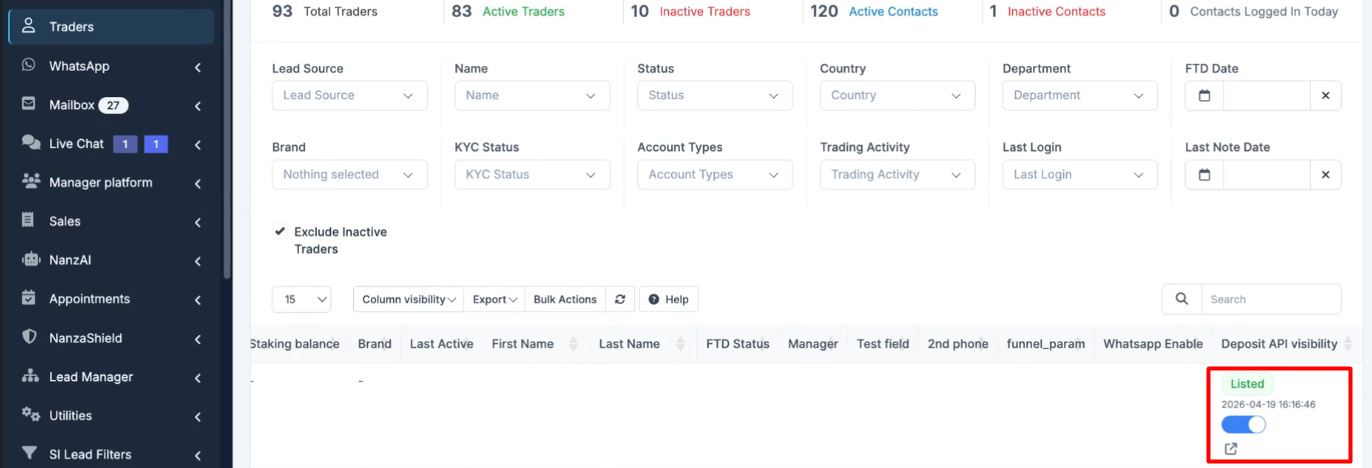Click the search magnifier icon
Viewport: 1372px width, 468px height.
point(1181,299)
